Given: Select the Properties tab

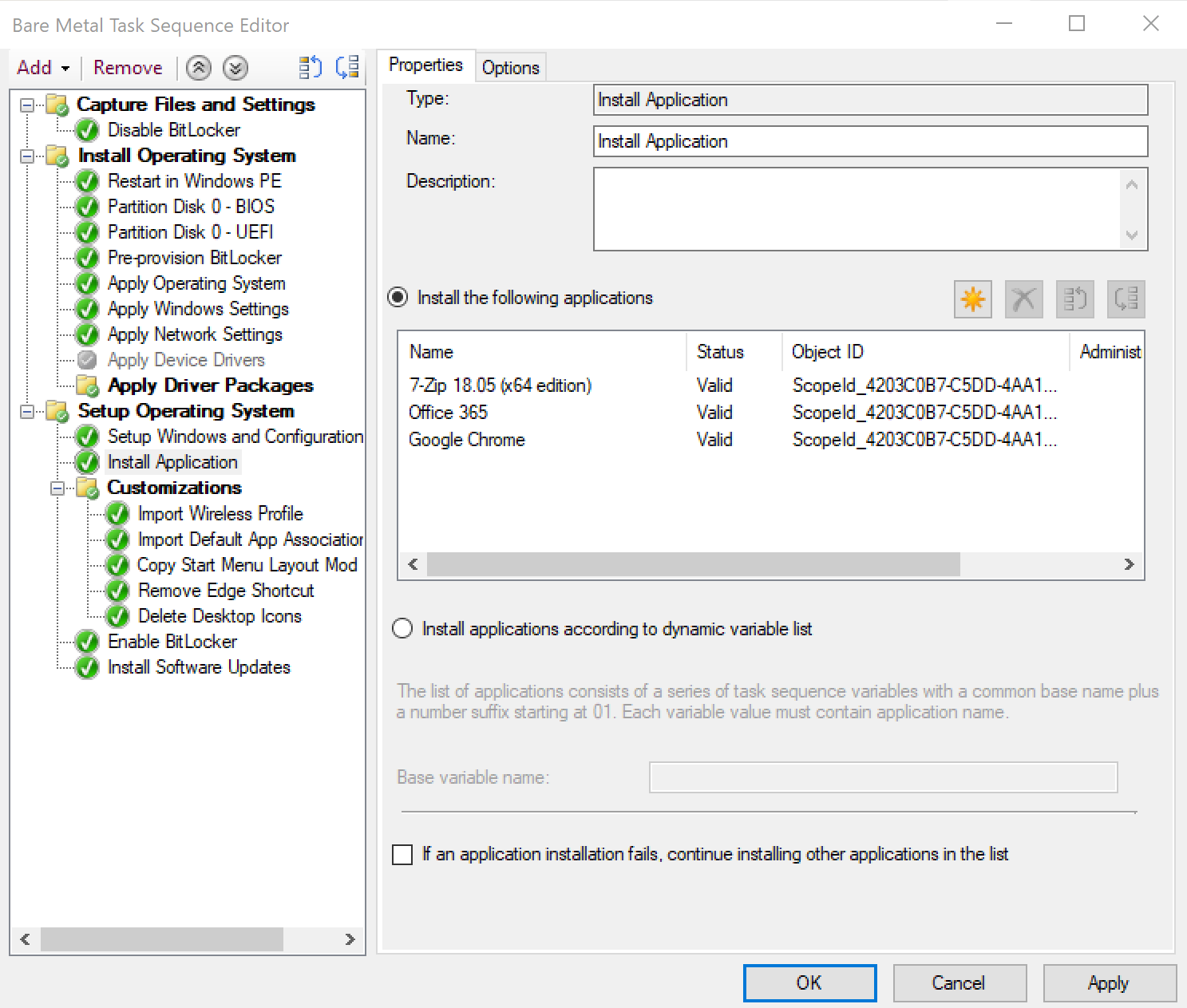Looking at the screenshot, I should coord(426,65).
